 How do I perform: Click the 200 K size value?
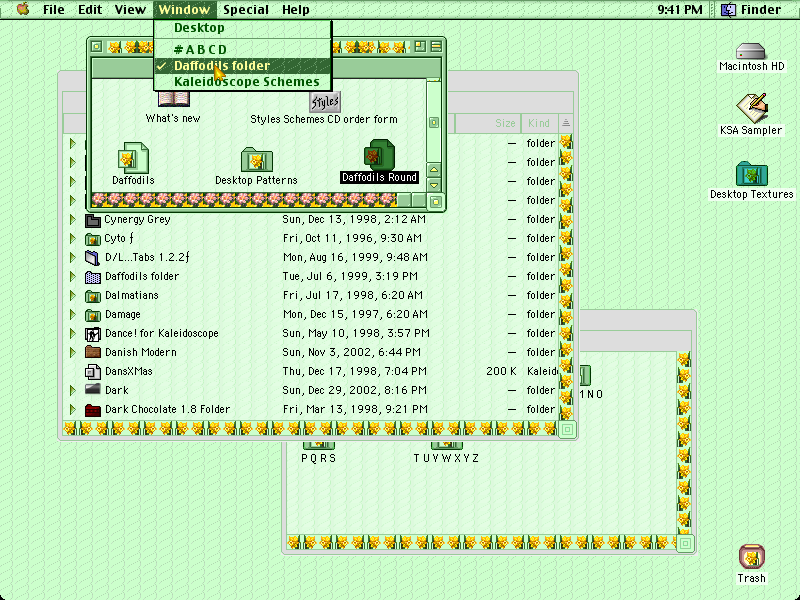501,371
